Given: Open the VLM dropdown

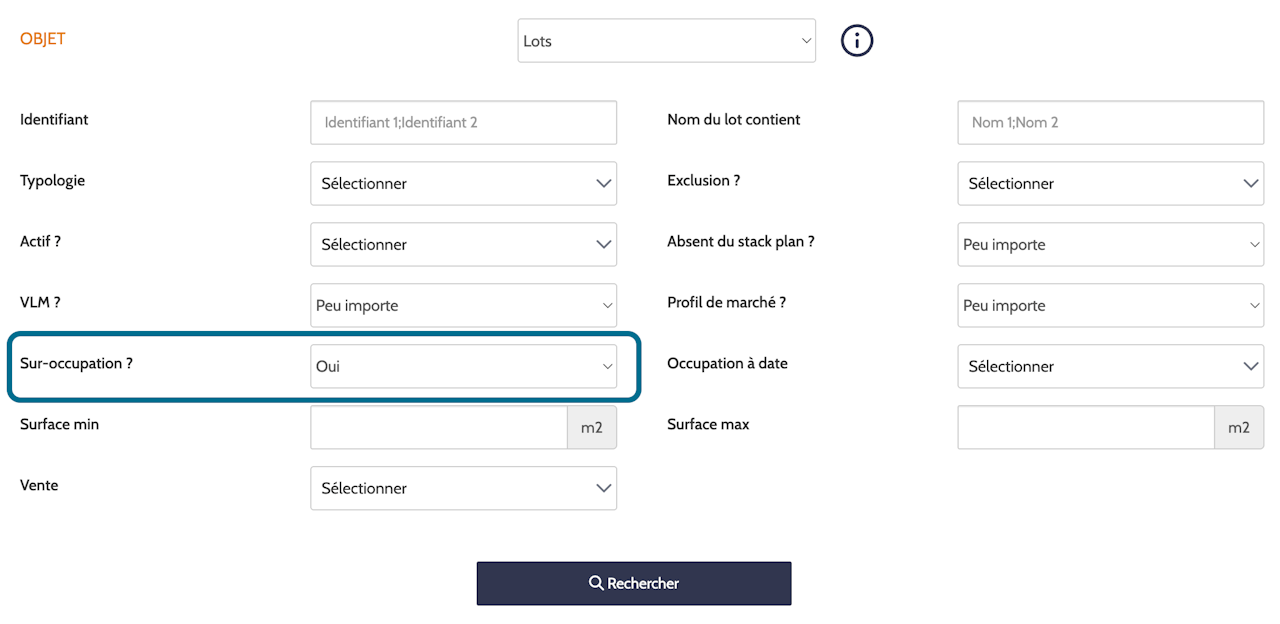Looking at the screenshot, I should 463,305.
